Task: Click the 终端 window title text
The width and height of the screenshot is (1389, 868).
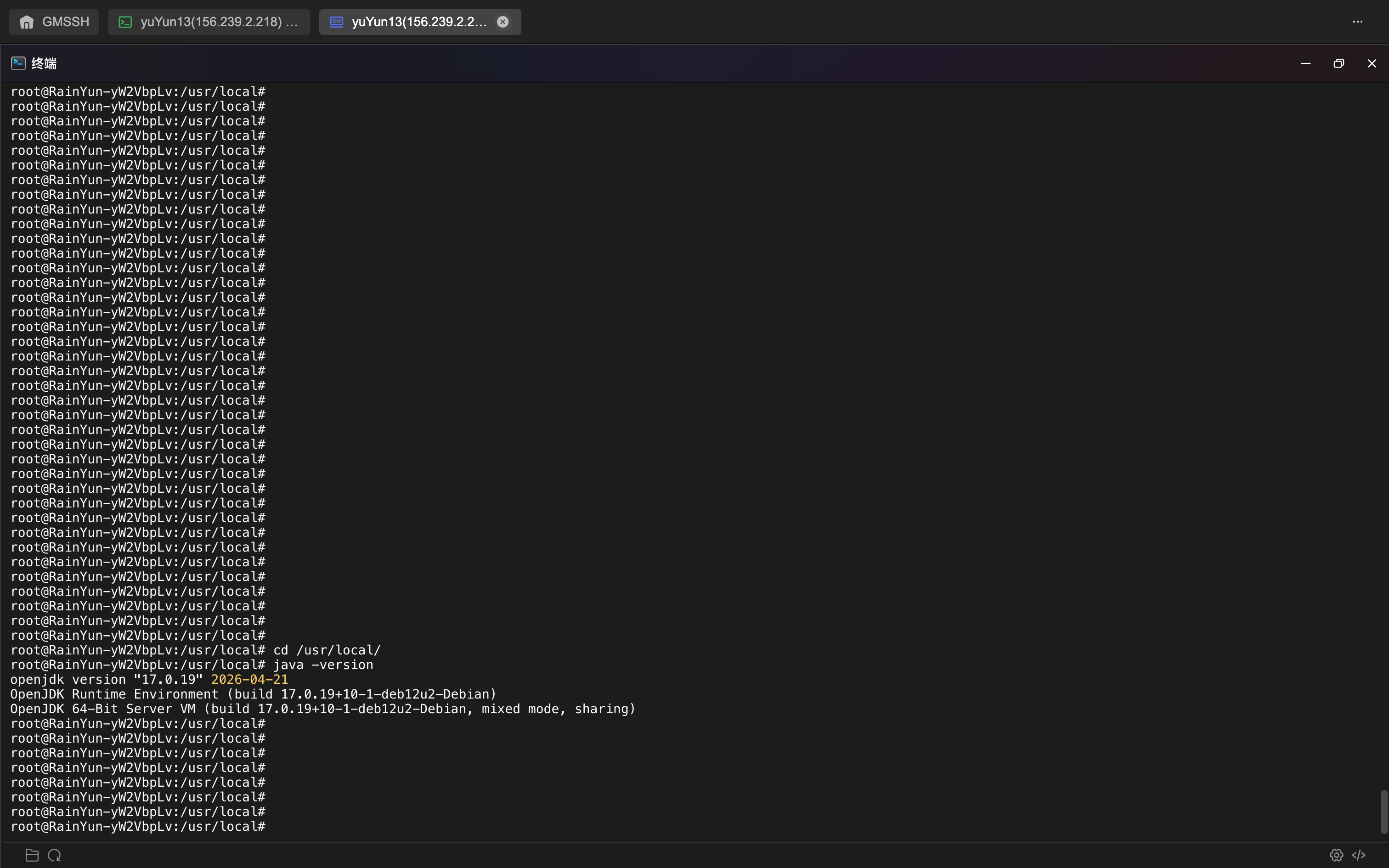Action: [x=44, y=63]
